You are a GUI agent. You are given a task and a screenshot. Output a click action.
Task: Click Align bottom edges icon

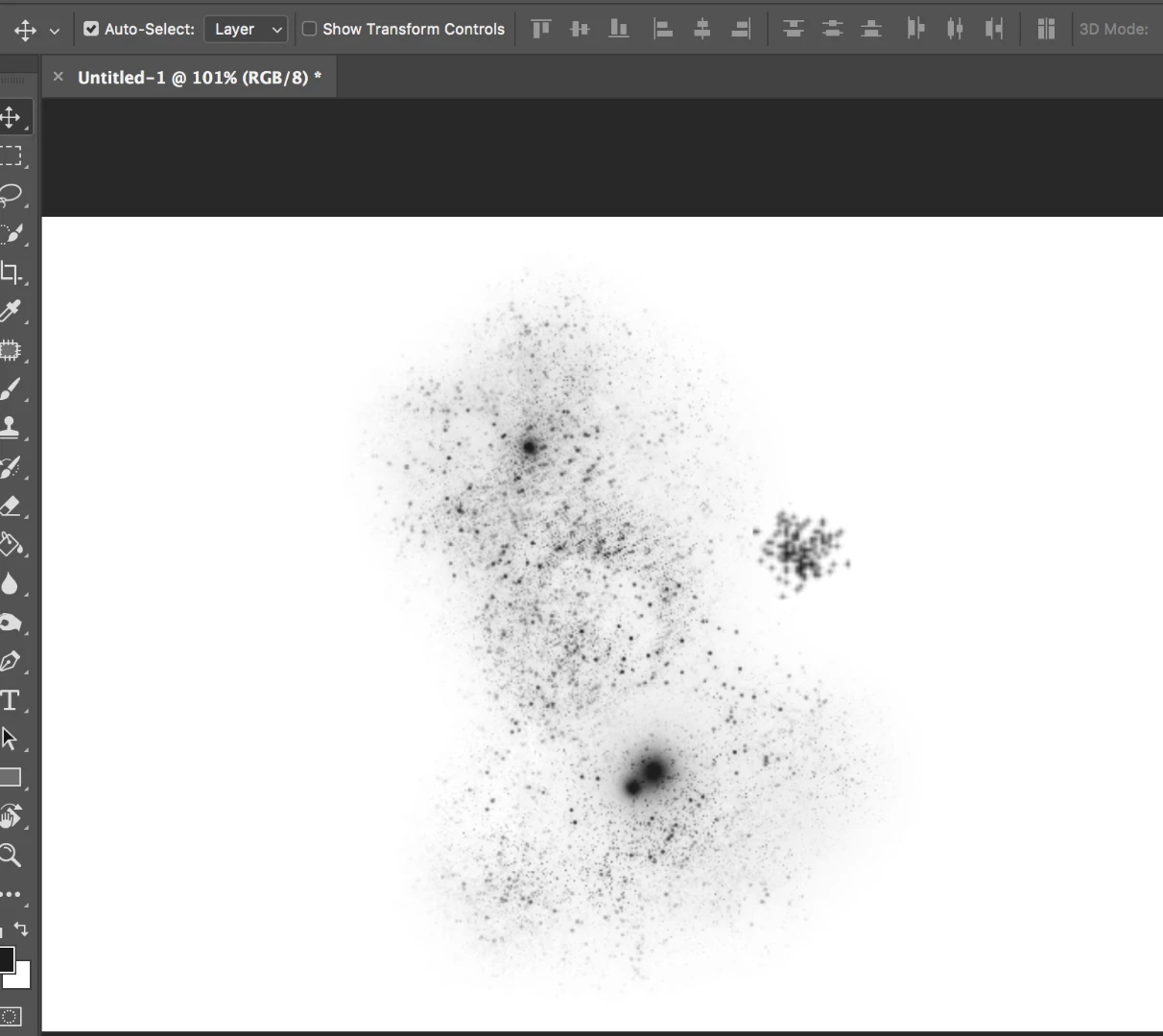pos(619,29)
